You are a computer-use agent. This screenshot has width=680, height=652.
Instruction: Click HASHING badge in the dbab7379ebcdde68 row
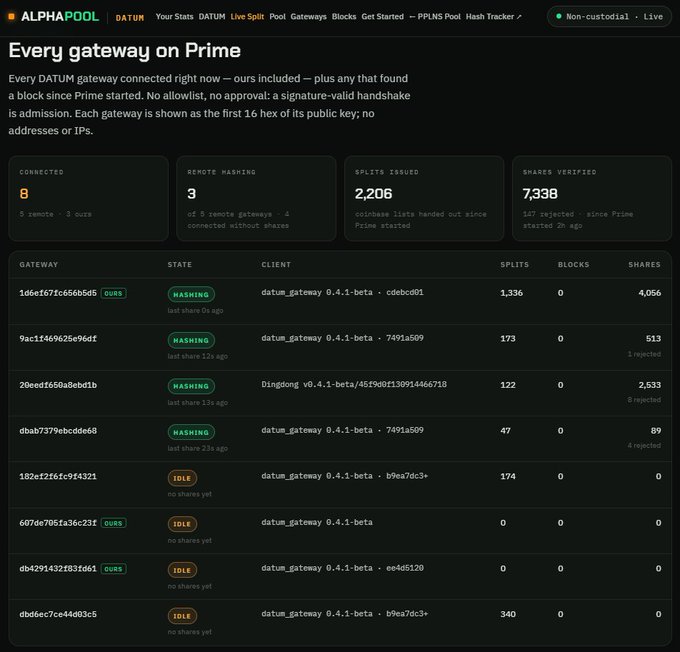pyautogui.click(x=191, y=432)
